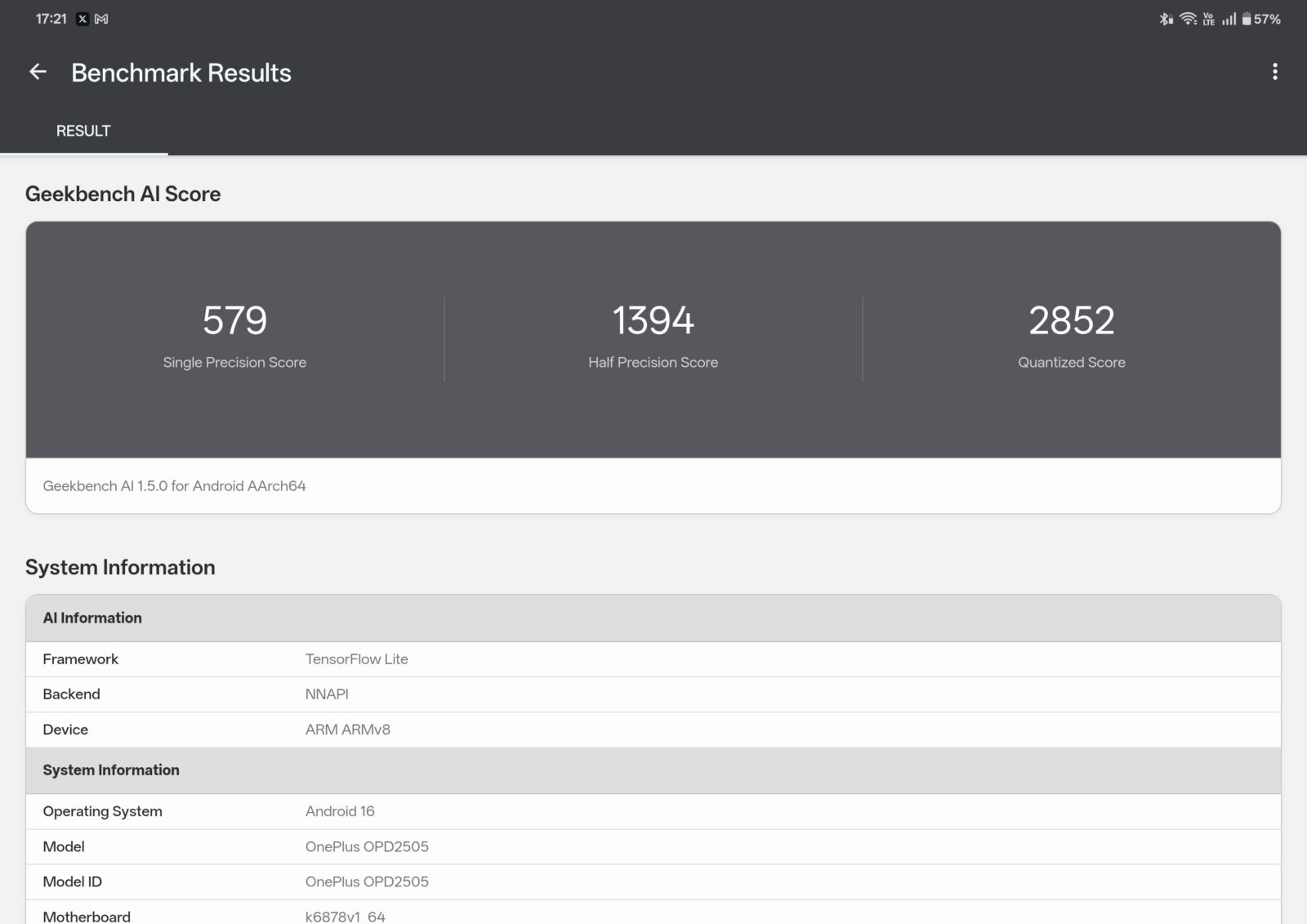Tap the Device ARM ARMv8 row

click(x=653, y=730)
